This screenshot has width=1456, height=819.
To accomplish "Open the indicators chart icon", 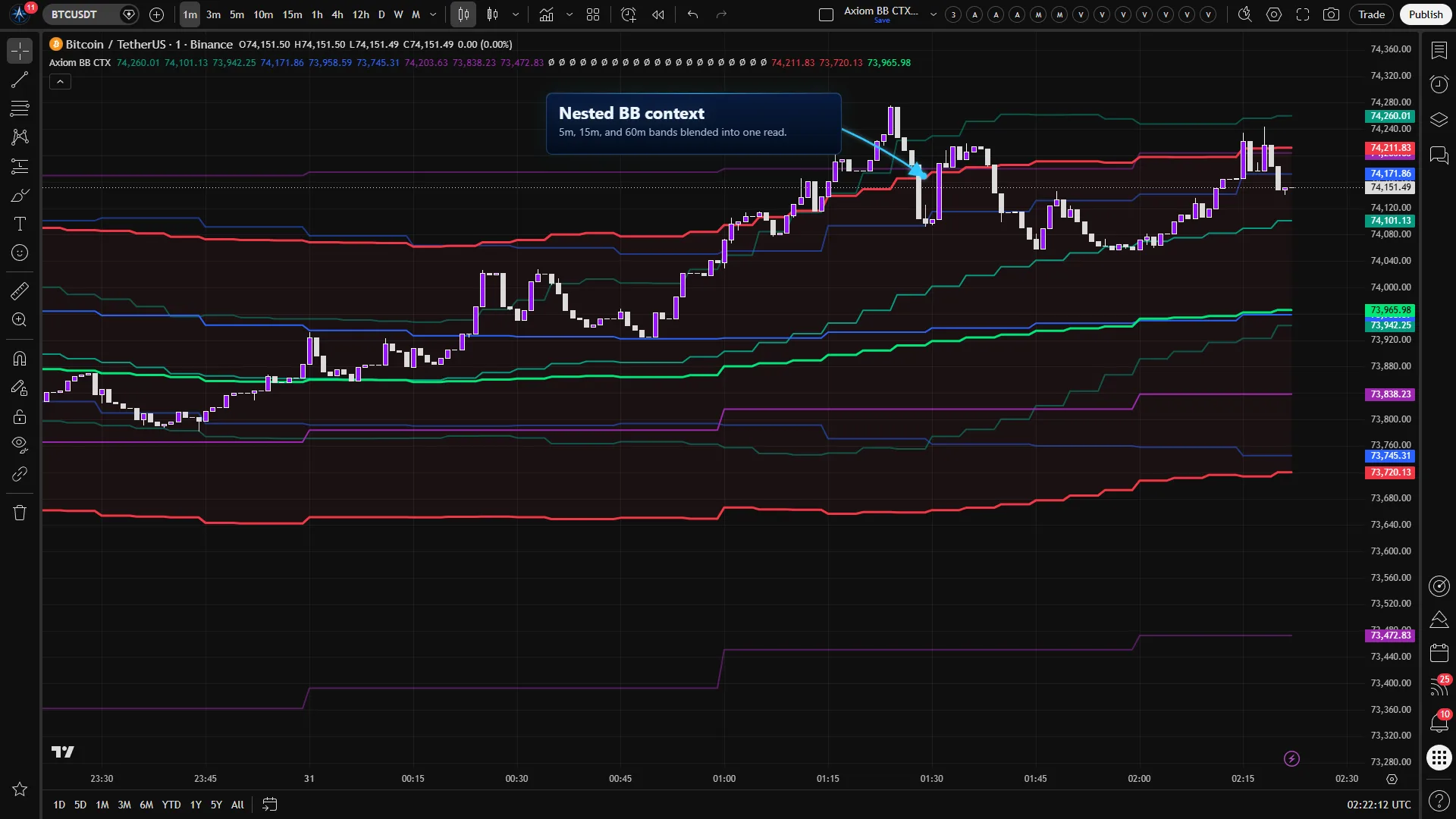I will point(546,14).
